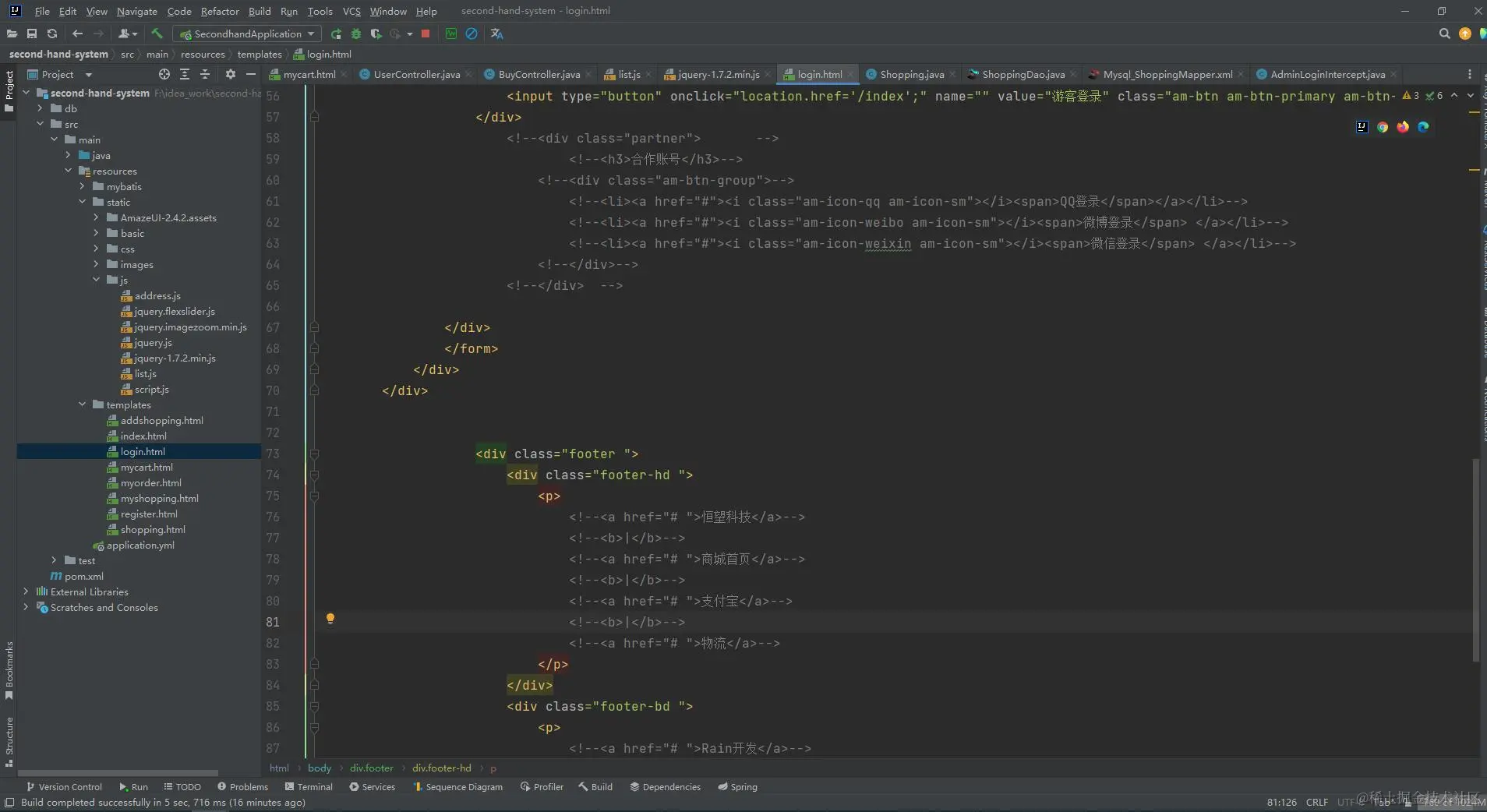Image resolution: width=1487 pixels, height=812 pixels.
Task: Expand the test folder
Action: coord(55,560)
